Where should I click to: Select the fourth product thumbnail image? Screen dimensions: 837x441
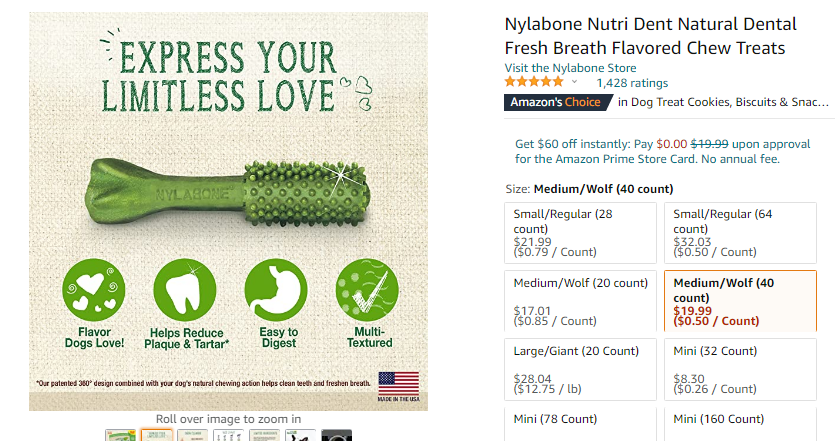tap(229, 436)
